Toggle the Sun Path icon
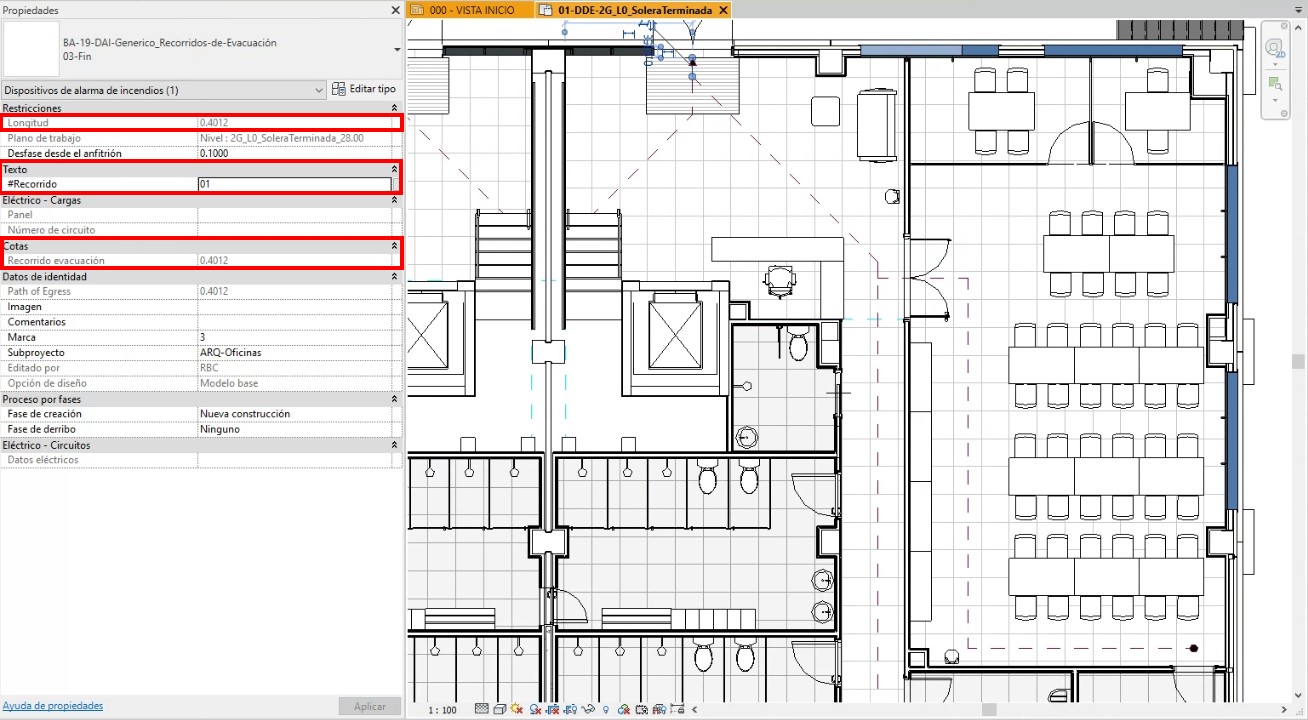1308x720 pixels. pyautogui.click(x=517, y=709)
